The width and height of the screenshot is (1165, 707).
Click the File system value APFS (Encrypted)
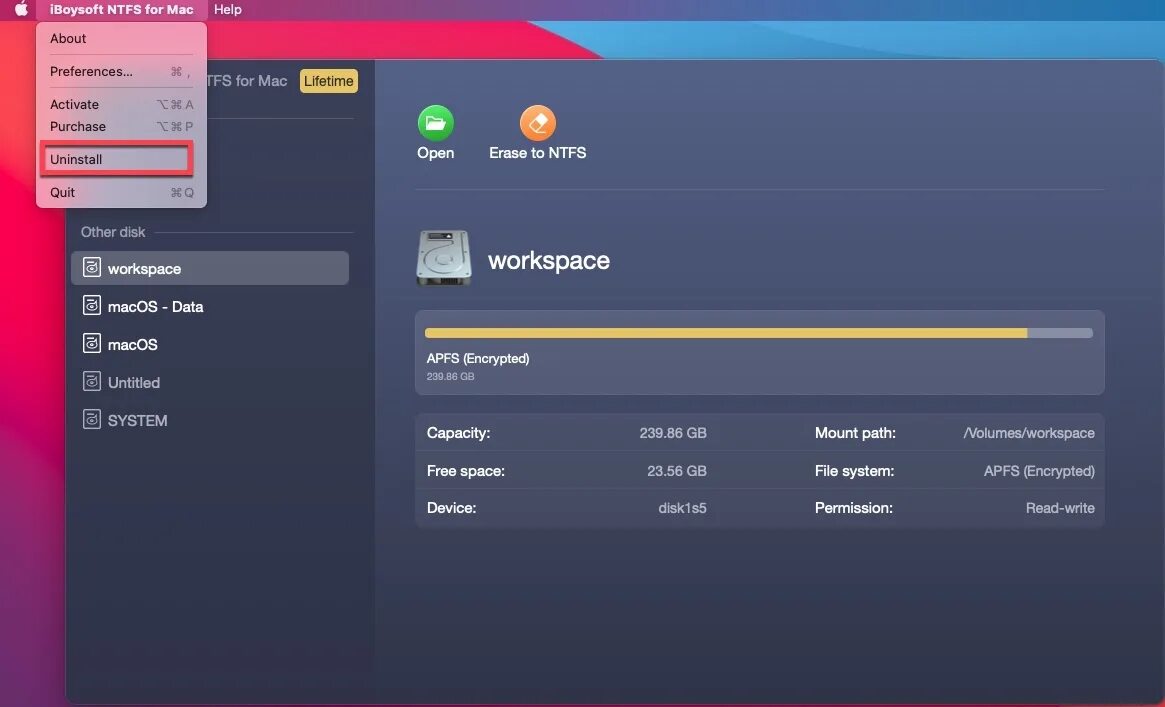(x=1039, y=471)
